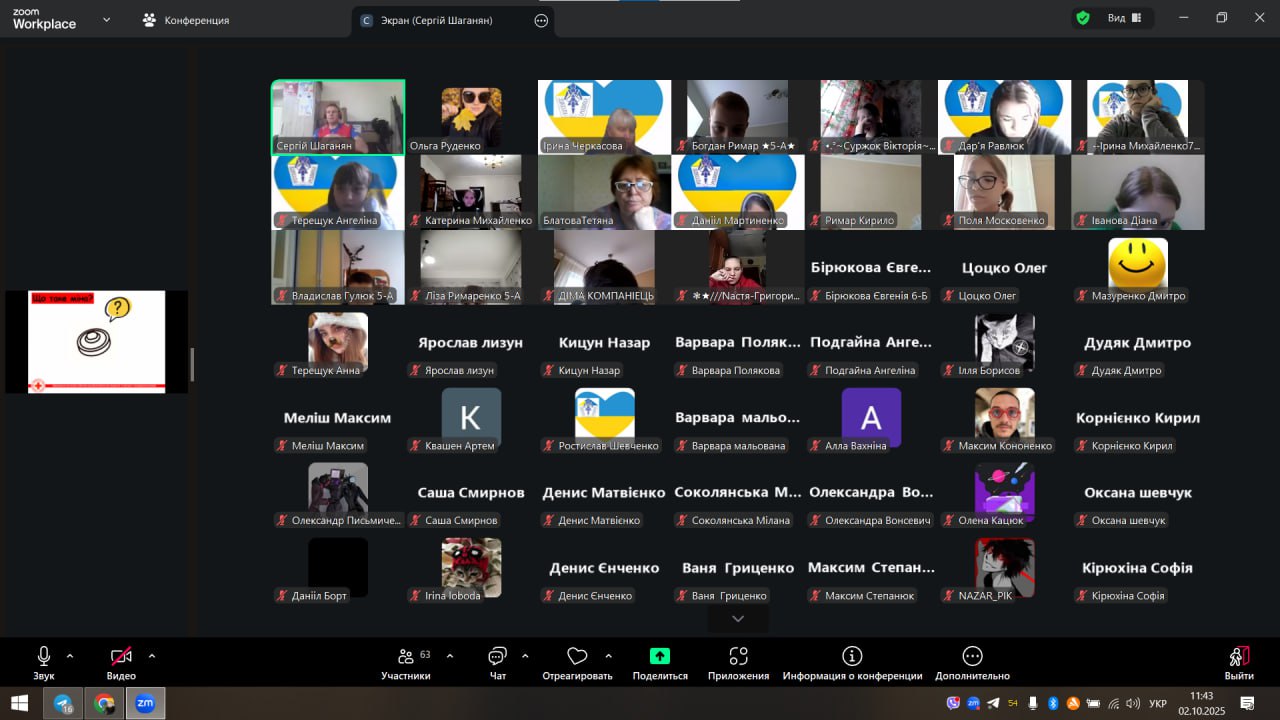Select the Экран (Сергій Шаганян) tab
This screenshot has height=720, width=1280.
tap(440, 20)
